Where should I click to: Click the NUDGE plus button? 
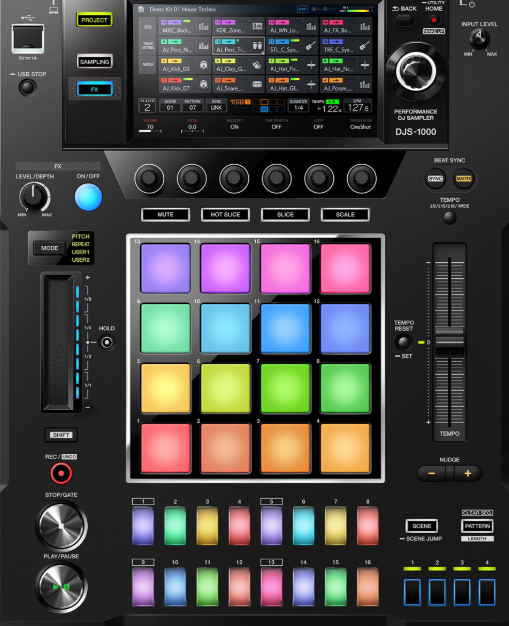(468, 473)
